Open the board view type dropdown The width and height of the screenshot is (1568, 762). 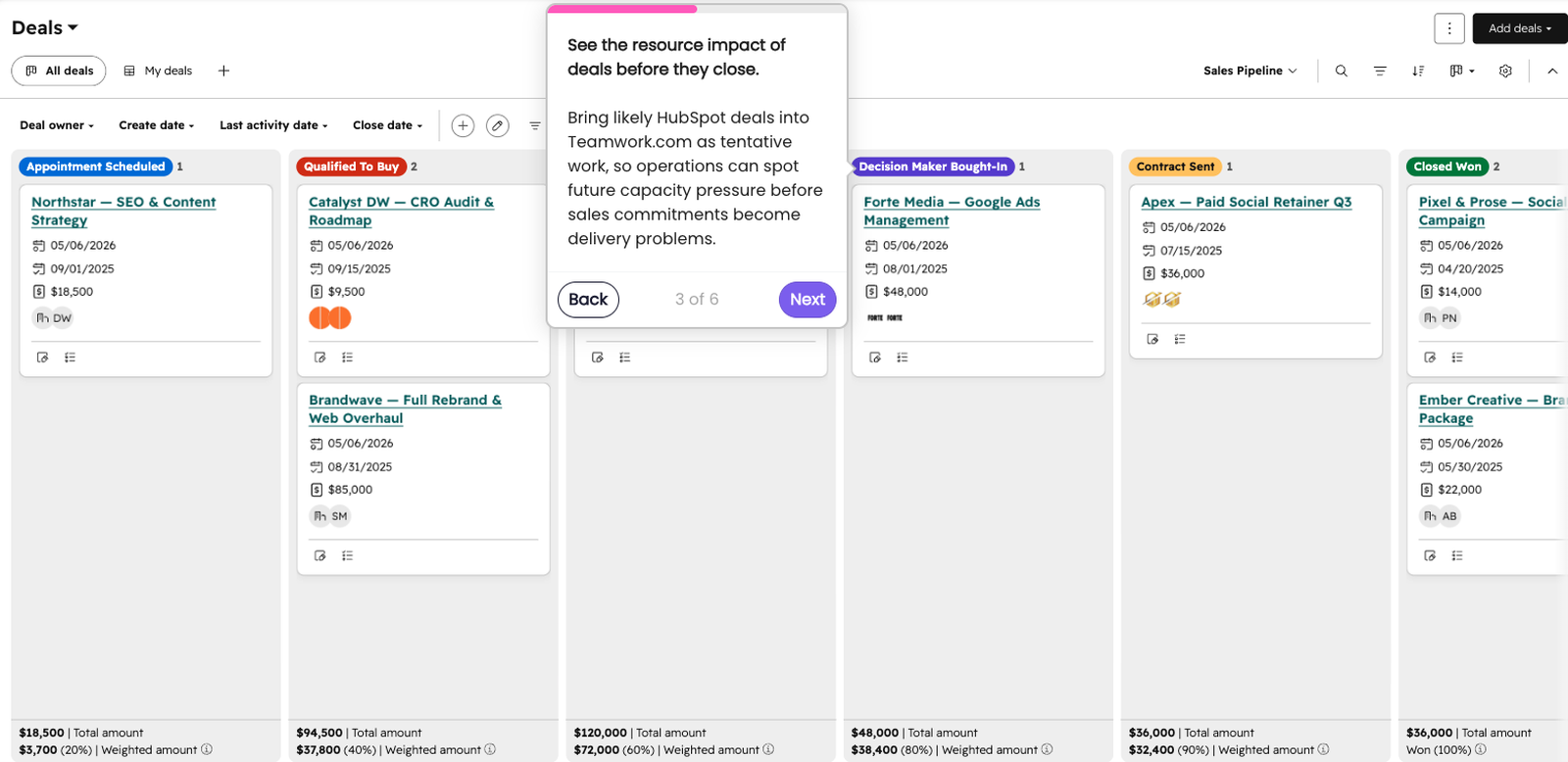tap(1462, 71)
